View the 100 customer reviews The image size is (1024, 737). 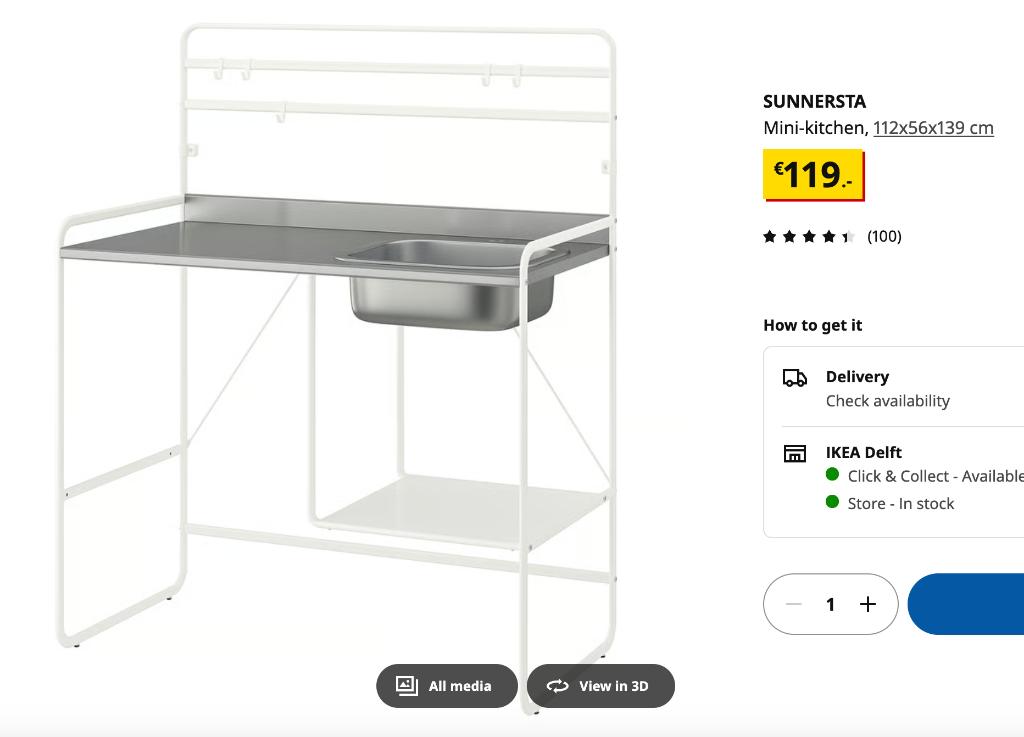pyautogui.click(x=884, y=236)
